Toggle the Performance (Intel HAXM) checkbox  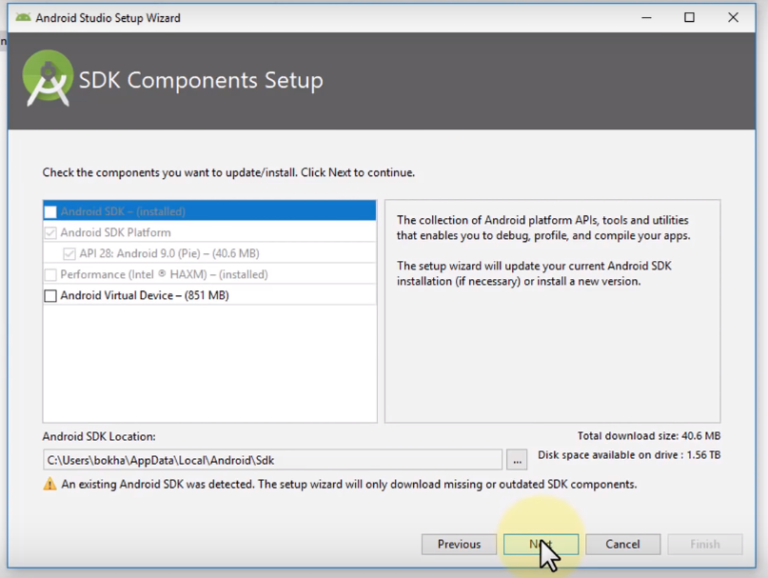tap(51, 275)
